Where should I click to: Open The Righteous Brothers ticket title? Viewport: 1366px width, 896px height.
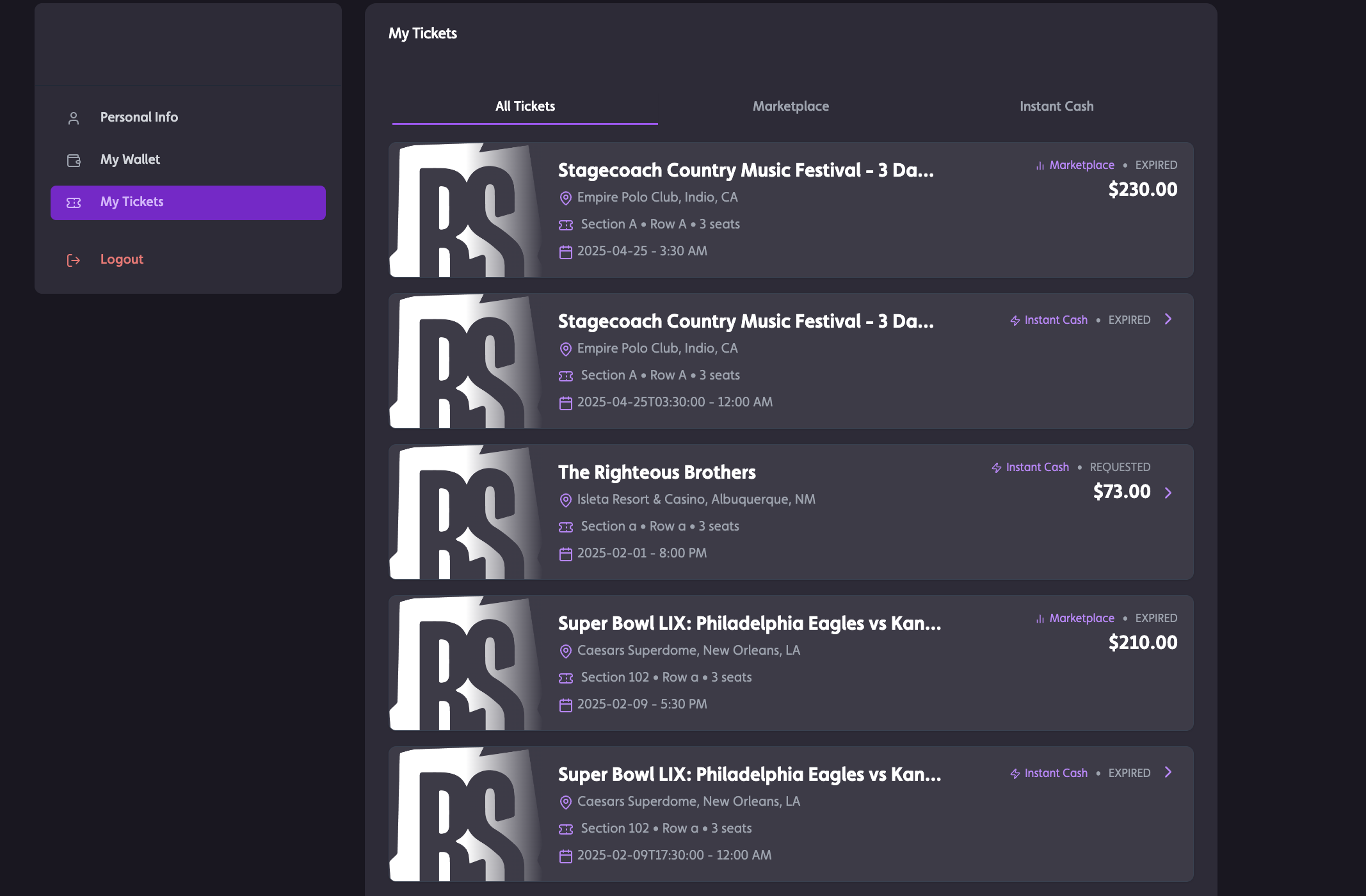[657, 472]
